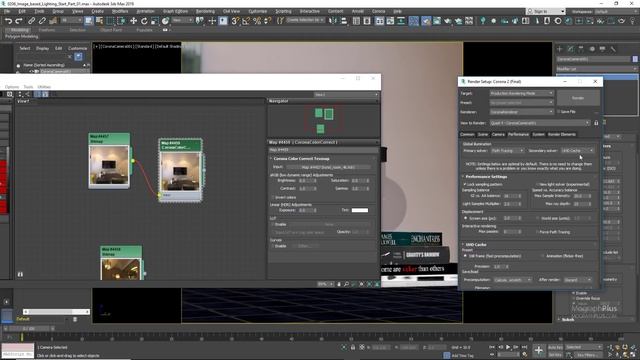640x360 pixels.
Task: Choose the Select and Scale tool
Action: 154,21
